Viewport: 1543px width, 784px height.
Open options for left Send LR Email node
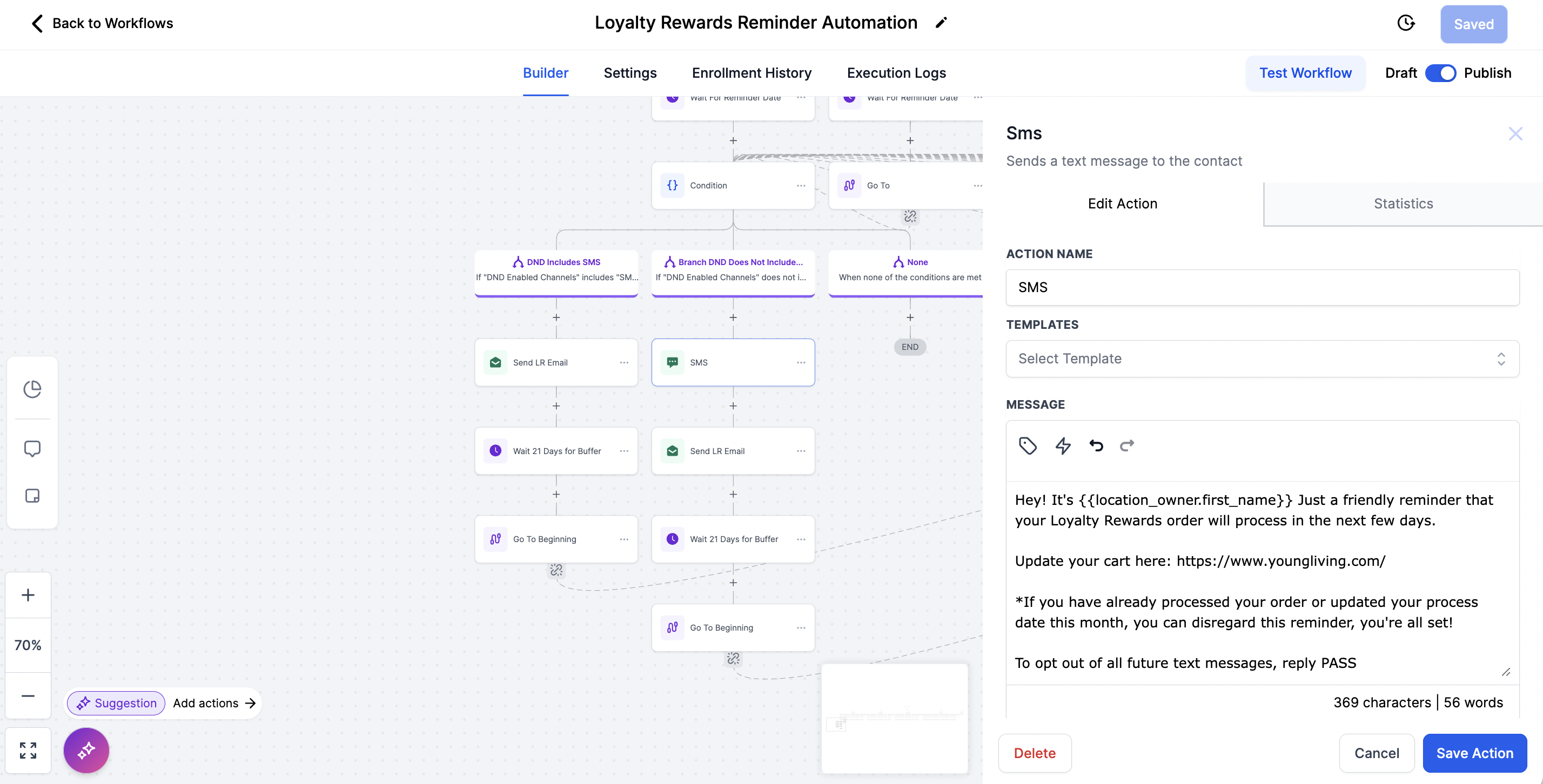[624, 363]
